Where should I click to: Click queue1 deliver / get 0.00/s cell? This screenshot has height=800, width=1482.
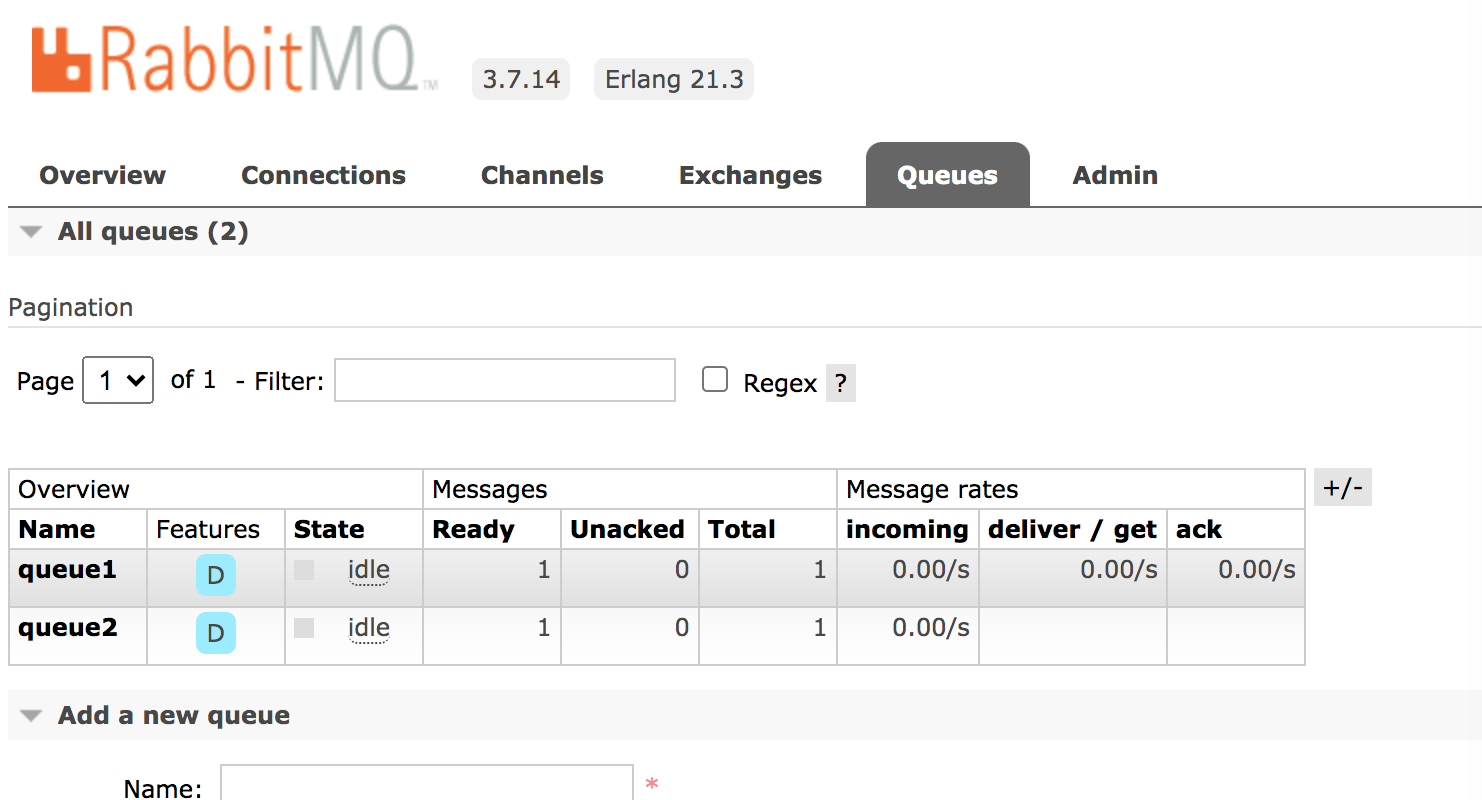(x=1073, y=578)
